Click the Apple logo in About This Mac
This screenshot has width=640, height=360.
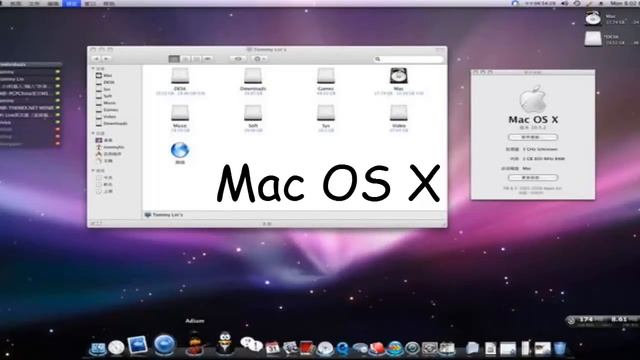click(x=533, y=99)
